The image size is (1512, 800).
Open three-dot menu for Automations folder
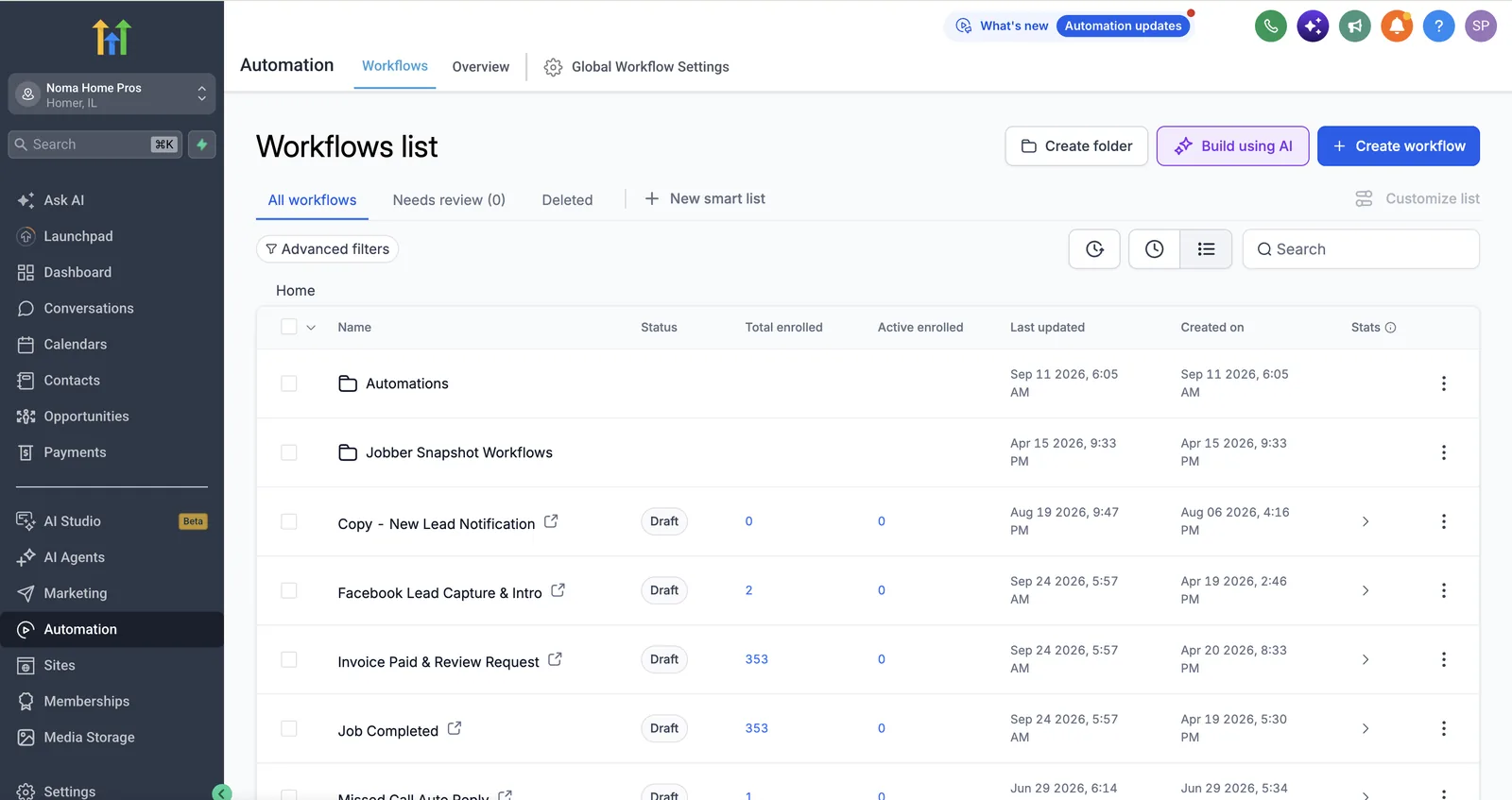pyautogui.click(x=1443, y=383)
